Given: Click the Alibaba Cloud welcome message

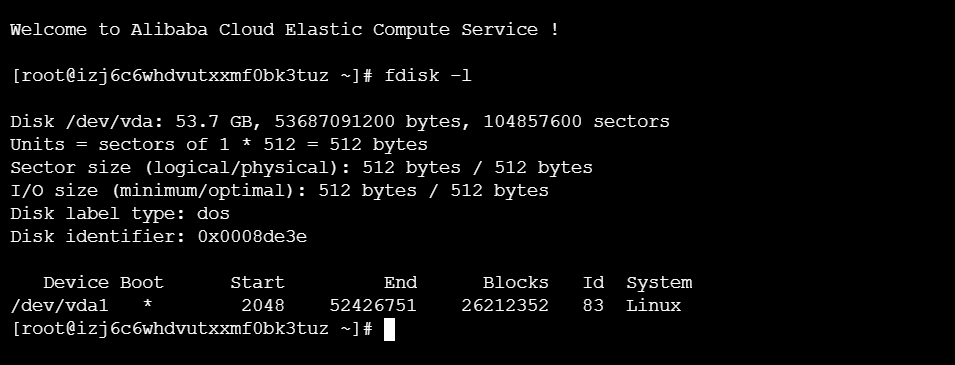Looking at the screenshot, I should pos(284,30).
